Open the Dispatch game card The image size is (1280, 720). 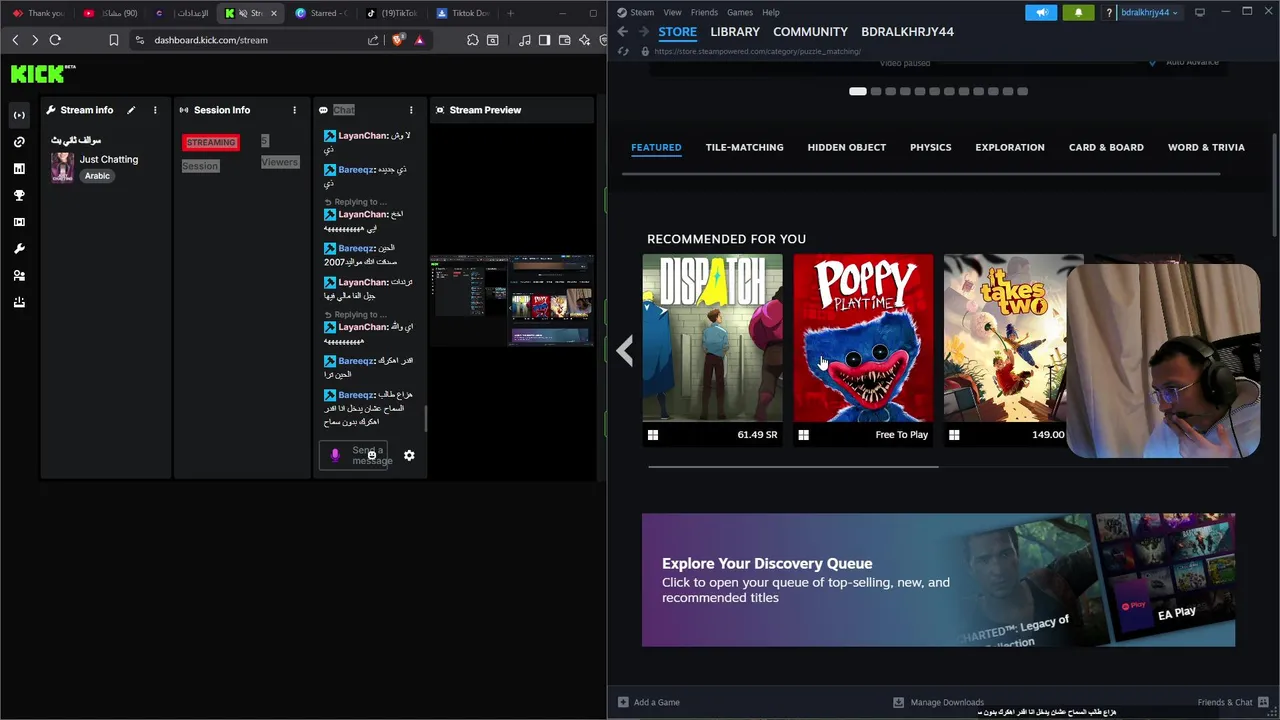point(712,350)
